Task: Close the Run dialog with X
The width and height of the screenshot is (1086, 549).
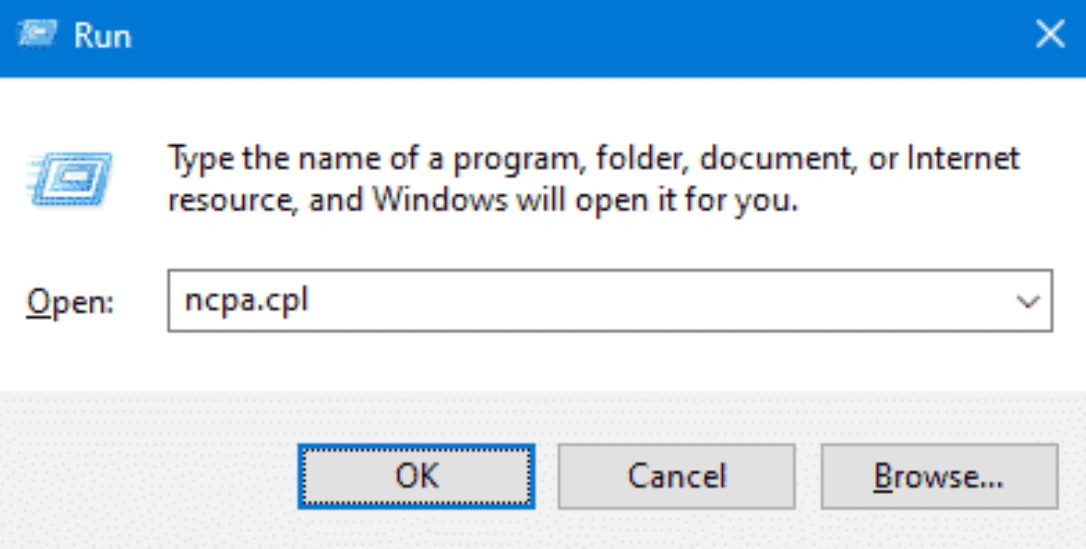Action: [x=1050, y=34]
